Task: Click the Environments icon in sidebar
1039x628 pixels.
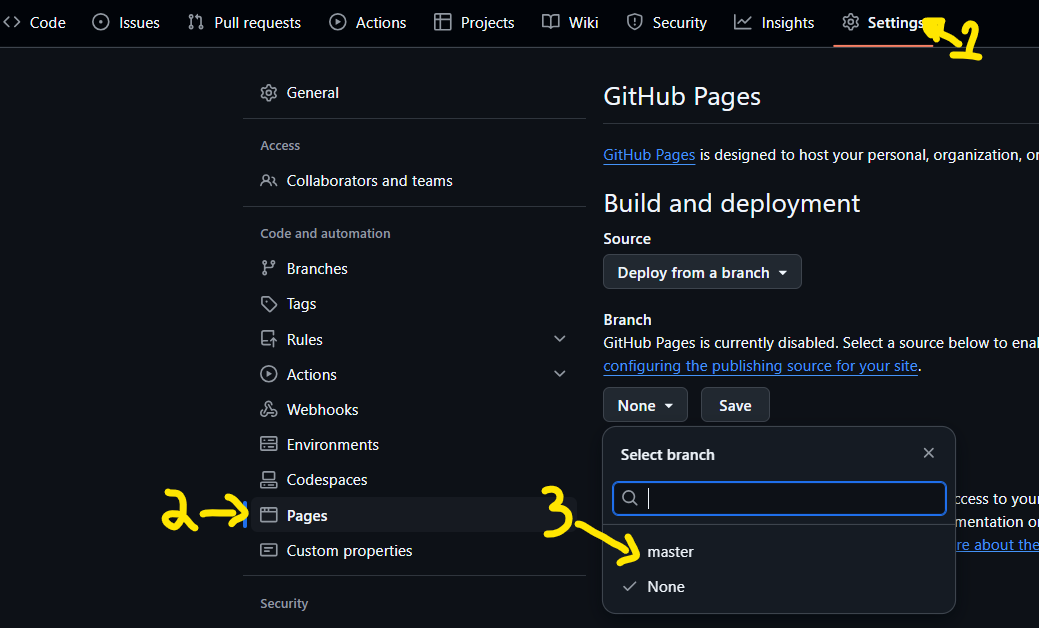Action: (x=268, y=445)
